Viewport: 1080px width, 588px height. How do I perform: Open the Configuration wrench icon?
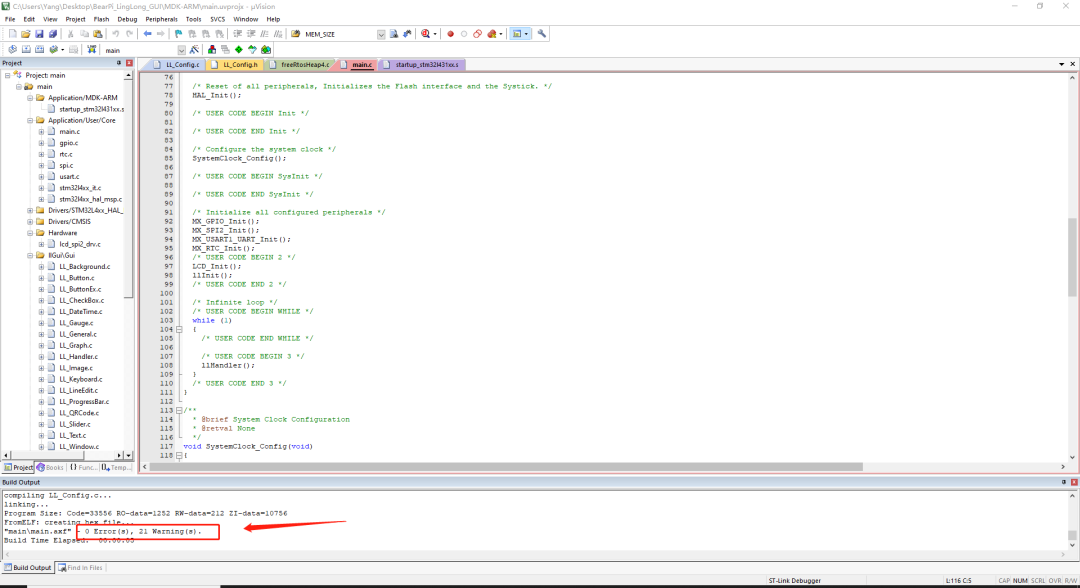click(542, 34)
